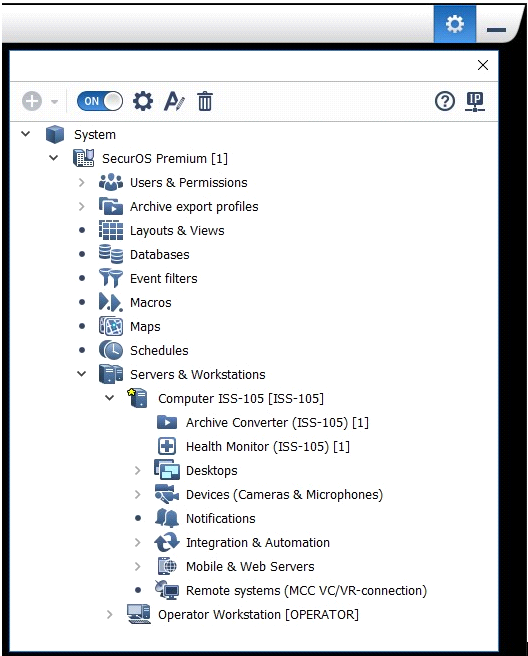This screenshot has width=528, height=656.
Task: Click the Event filters funnel icon
Action: 111,278
